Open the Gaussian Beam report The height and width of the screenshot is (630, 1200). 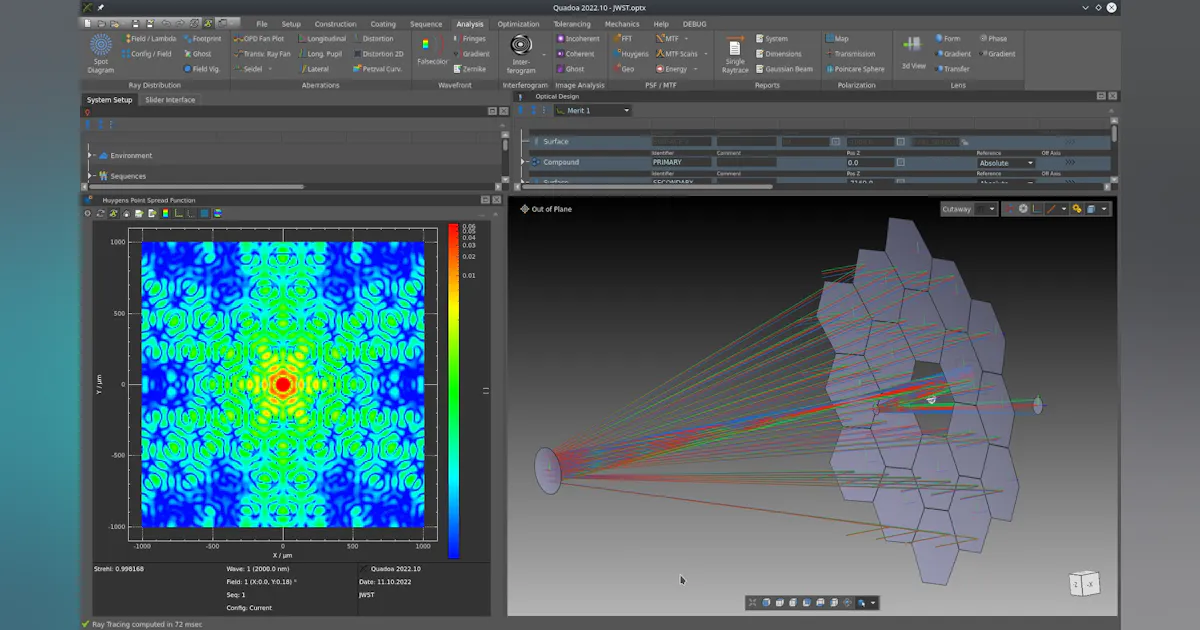(784, 69)
